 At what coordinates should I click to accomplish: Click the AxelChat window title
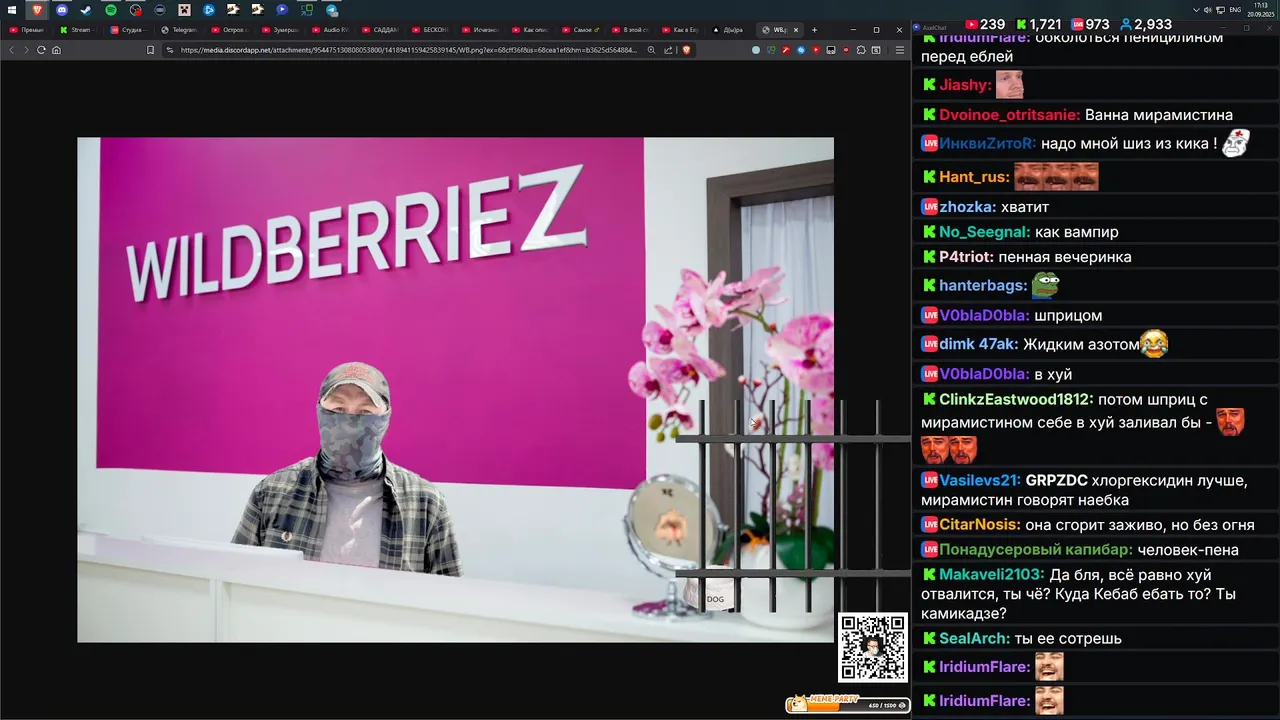(x=934, y=28)
